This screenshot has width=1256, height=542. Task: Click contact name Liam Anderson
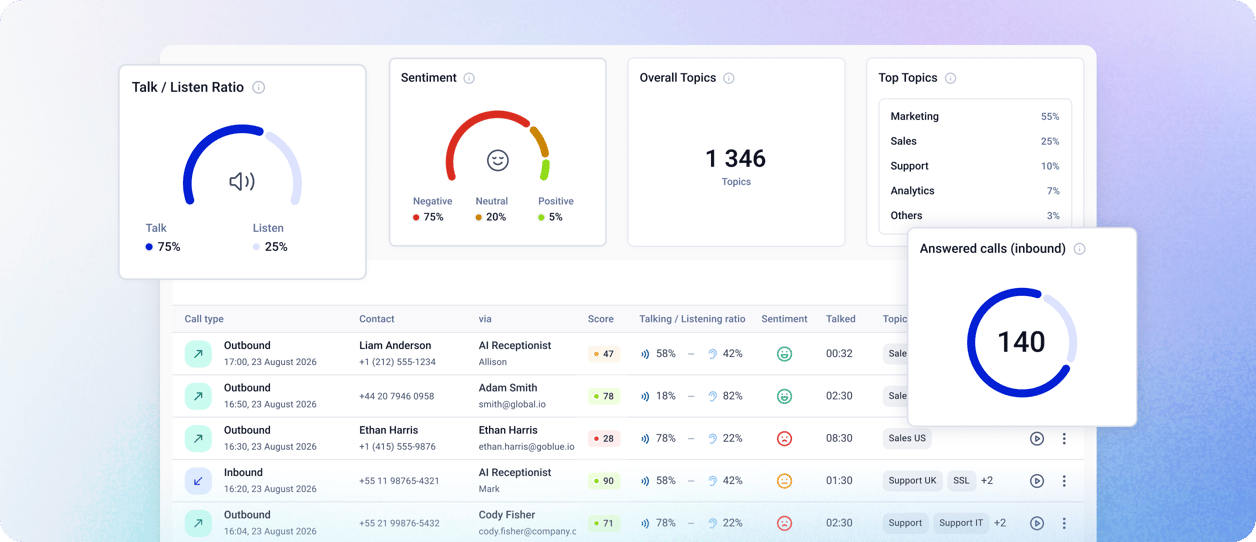(395, 346)
